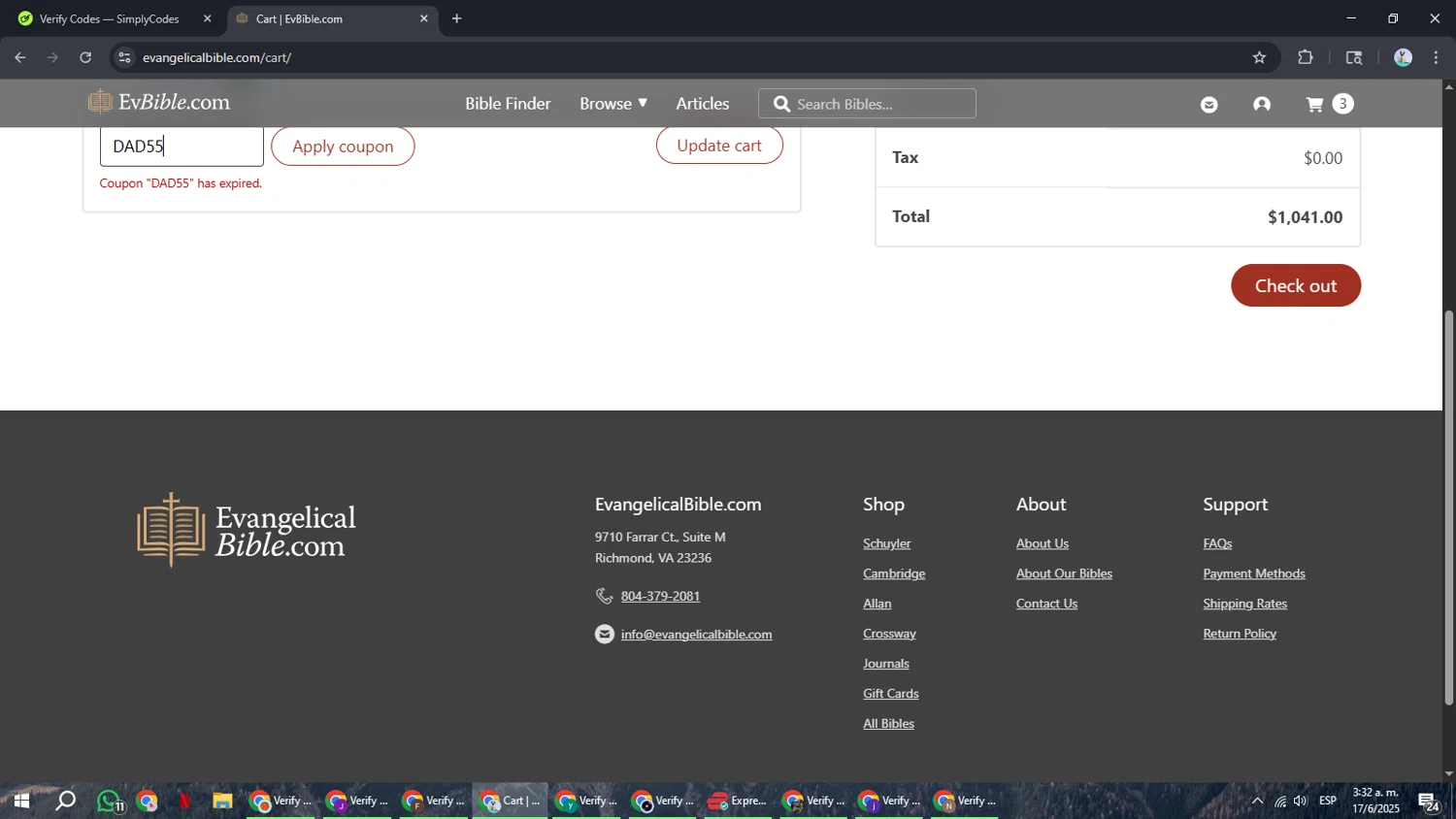Expand the Browse dropdown menu
The height and width of the screenshot is (819, 1456).
[613, 104]
